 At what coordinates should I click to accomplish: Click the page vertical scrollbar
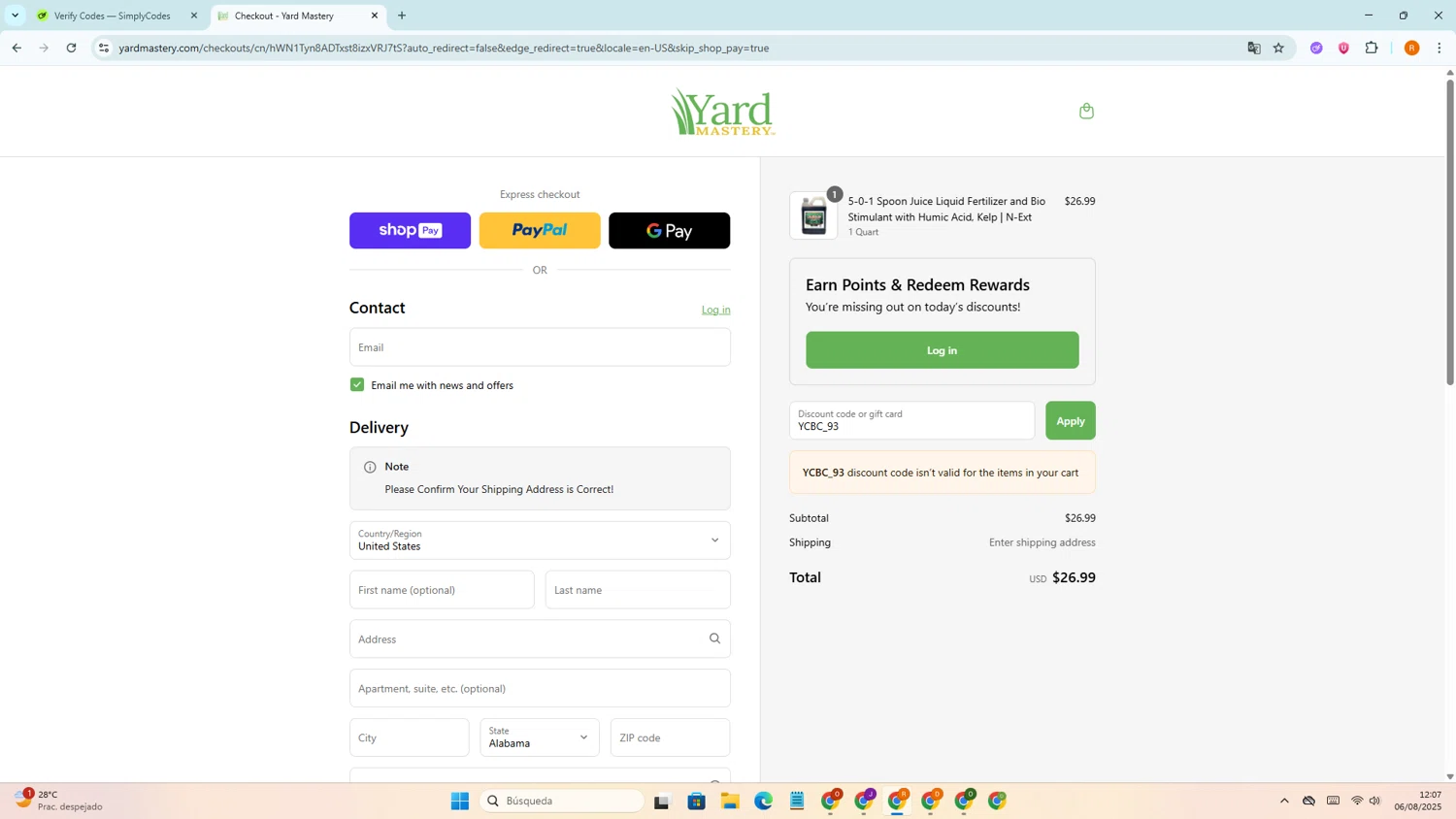point(1450,233)
